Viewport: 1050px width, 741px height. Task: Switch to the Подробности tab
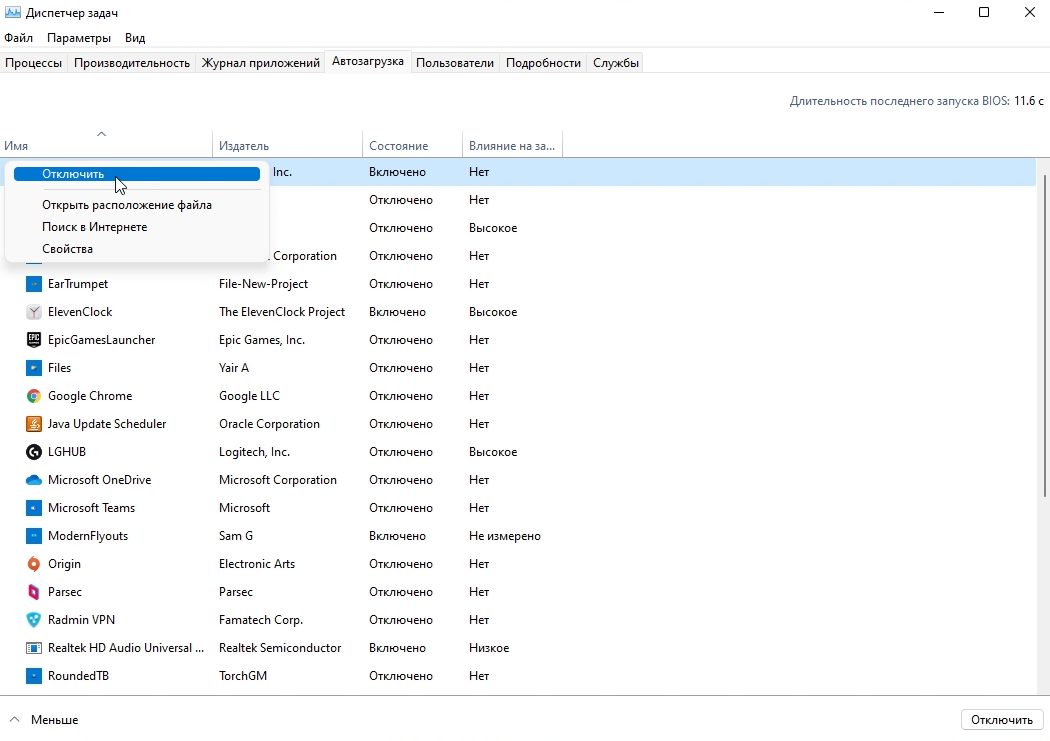[x=543, y=63]
